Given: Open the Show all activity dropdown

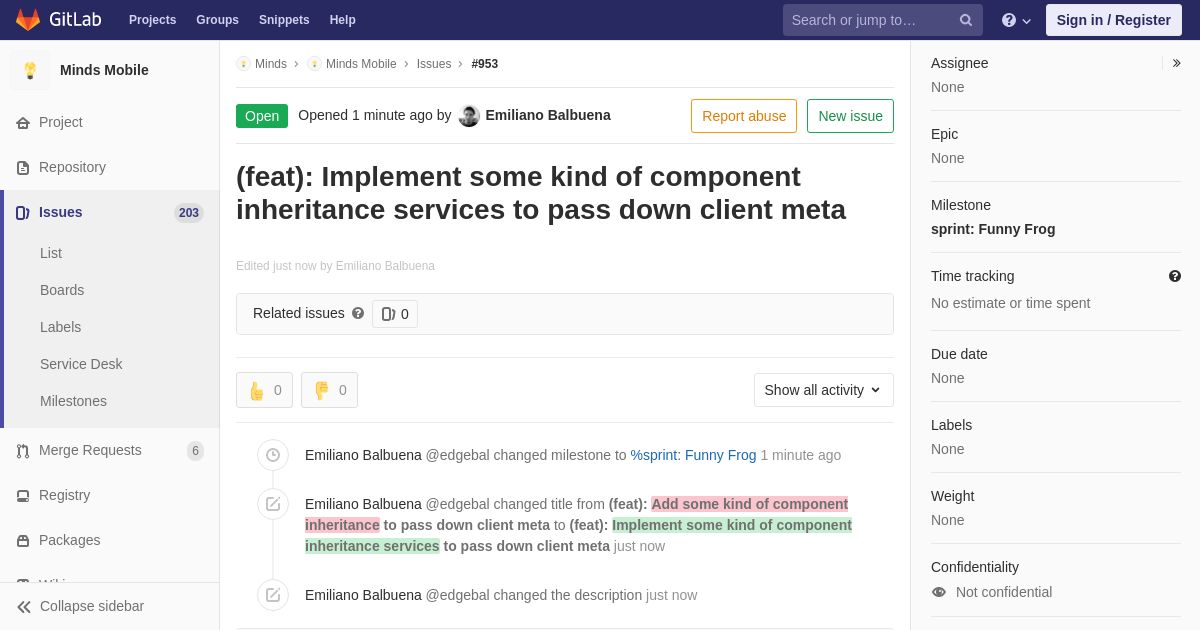Looking at the screenshot, I should [x=824, y=390].
